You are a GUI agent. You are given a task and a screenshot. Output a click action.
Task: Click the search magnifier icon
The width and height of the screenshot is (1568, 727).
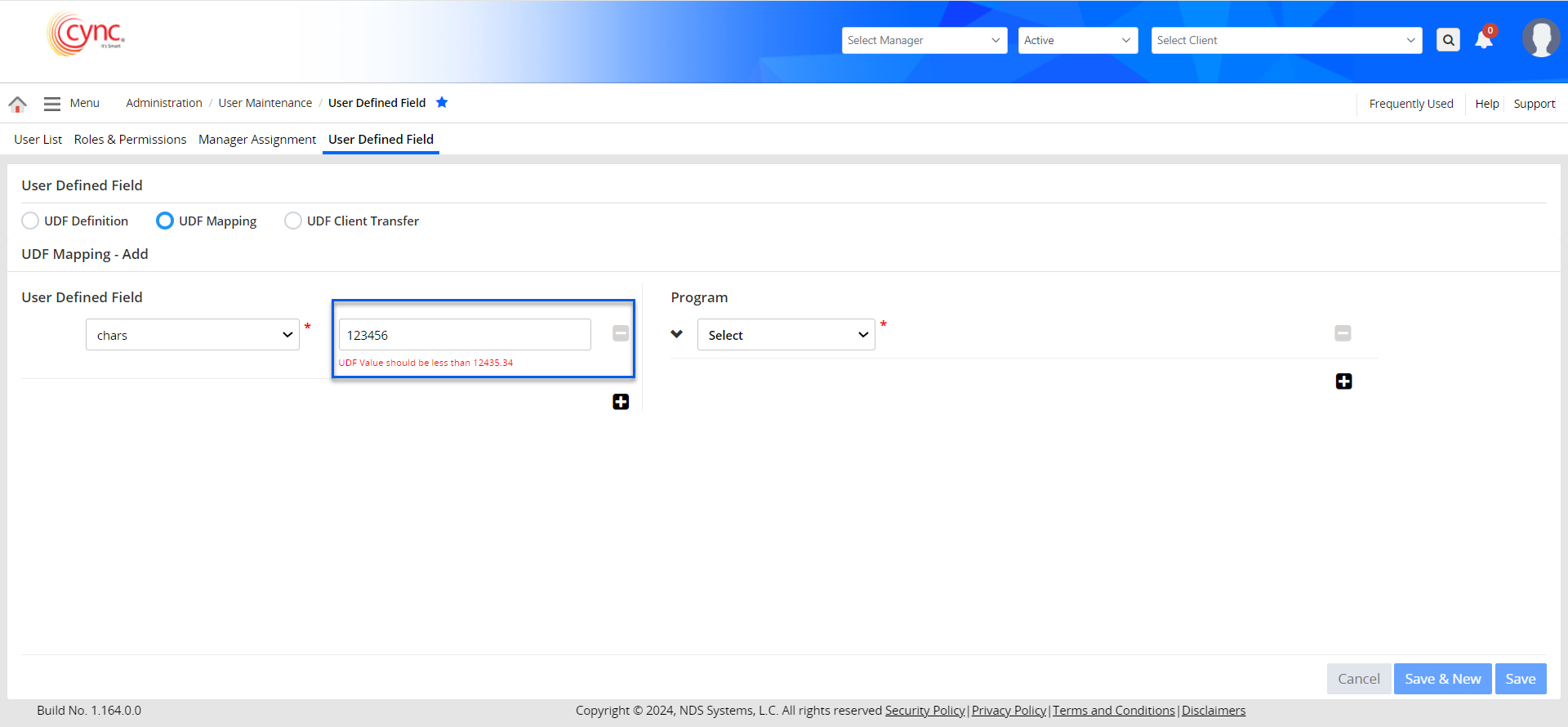tap(1448, 40)
